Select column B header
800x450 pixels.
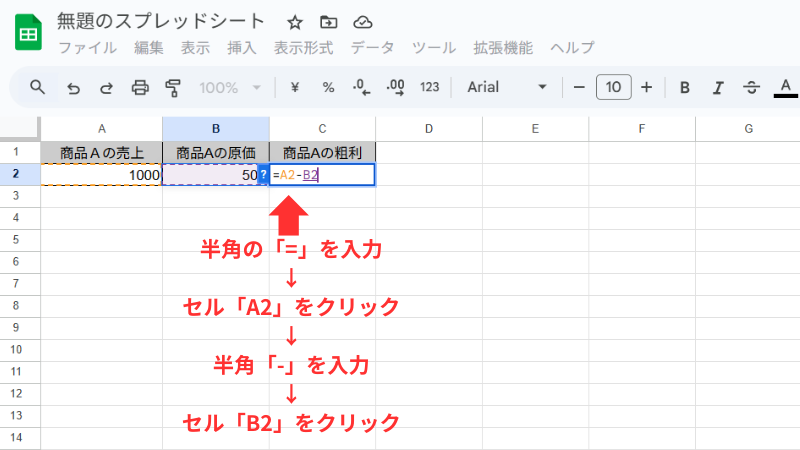point(216,129)
